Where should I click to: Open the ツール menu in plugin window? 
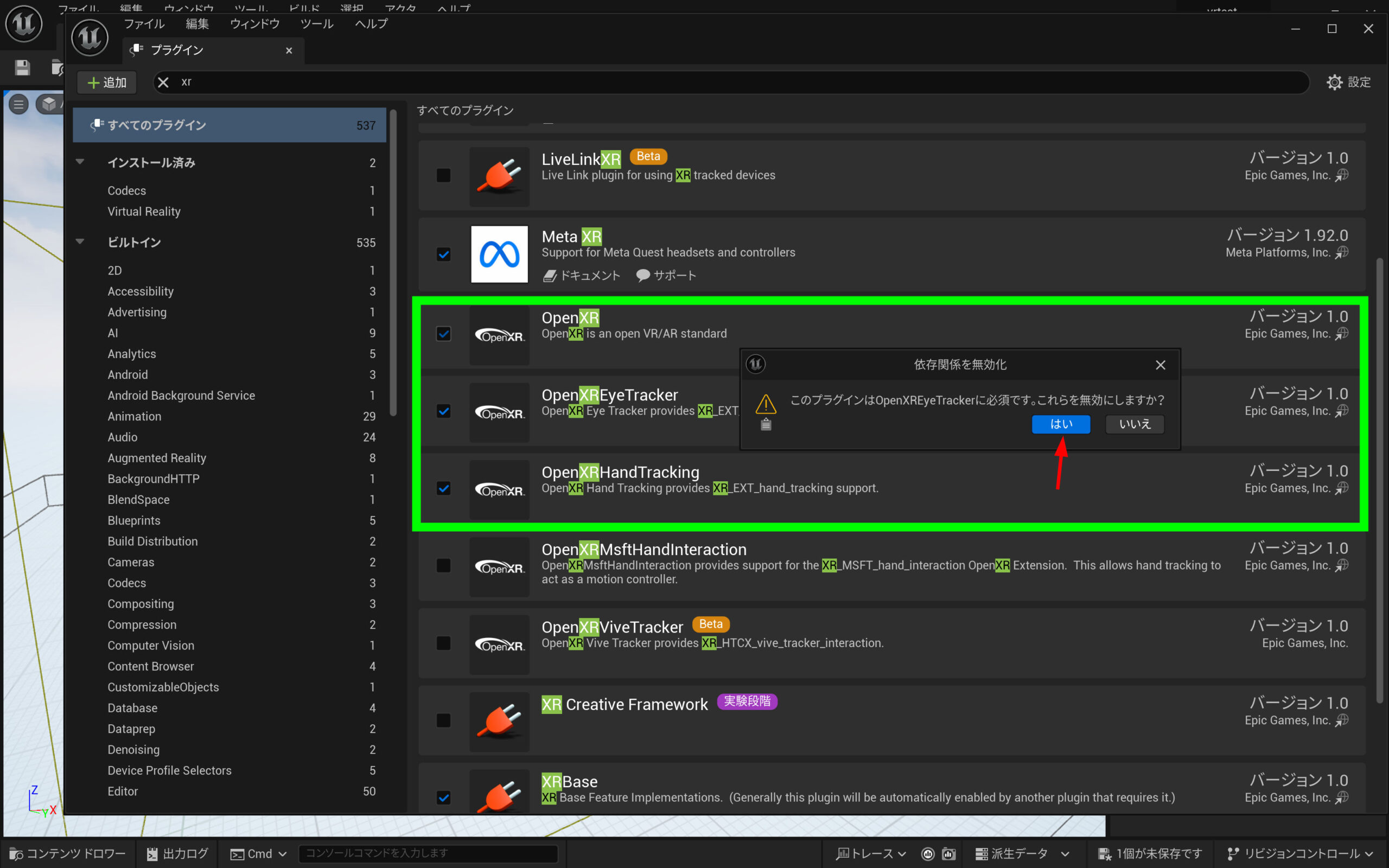click(316, 23)
